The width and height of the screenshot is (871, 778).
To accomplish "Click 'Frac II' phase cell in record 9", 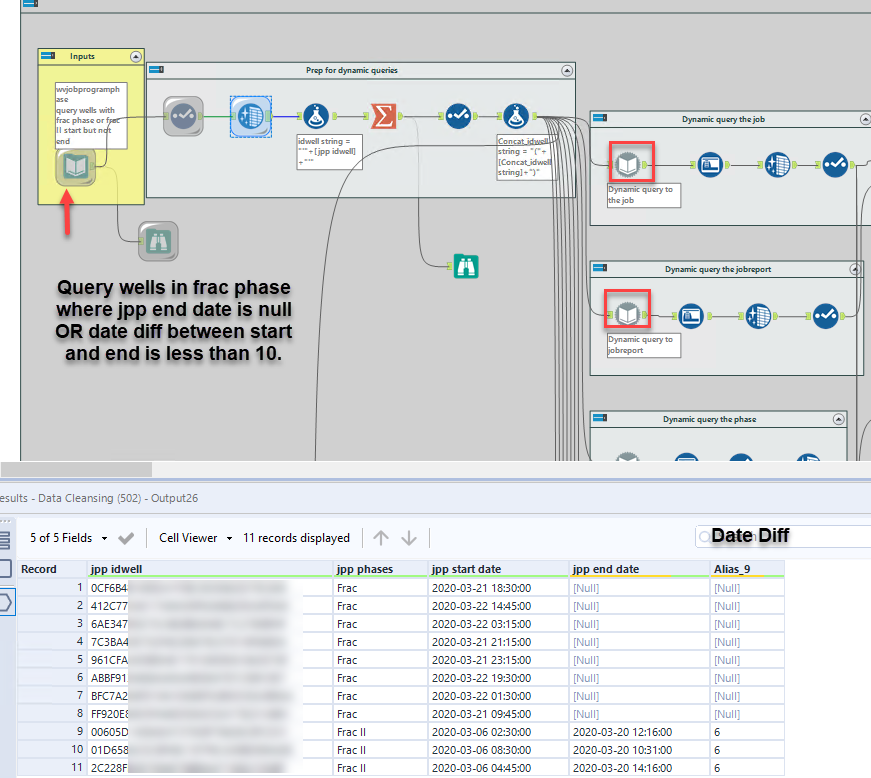I will click(x=381, y=732).
